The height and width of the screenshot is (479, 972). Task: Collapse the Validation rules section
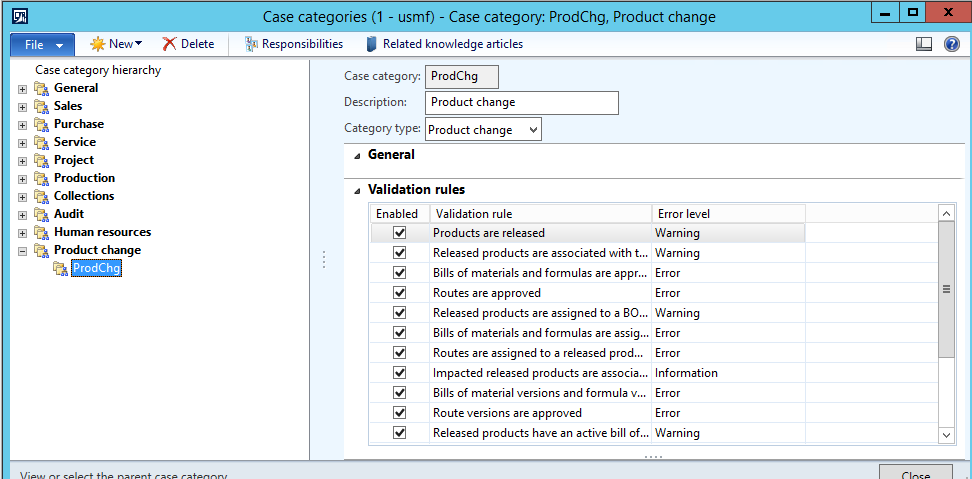click(x=357, y=190)
